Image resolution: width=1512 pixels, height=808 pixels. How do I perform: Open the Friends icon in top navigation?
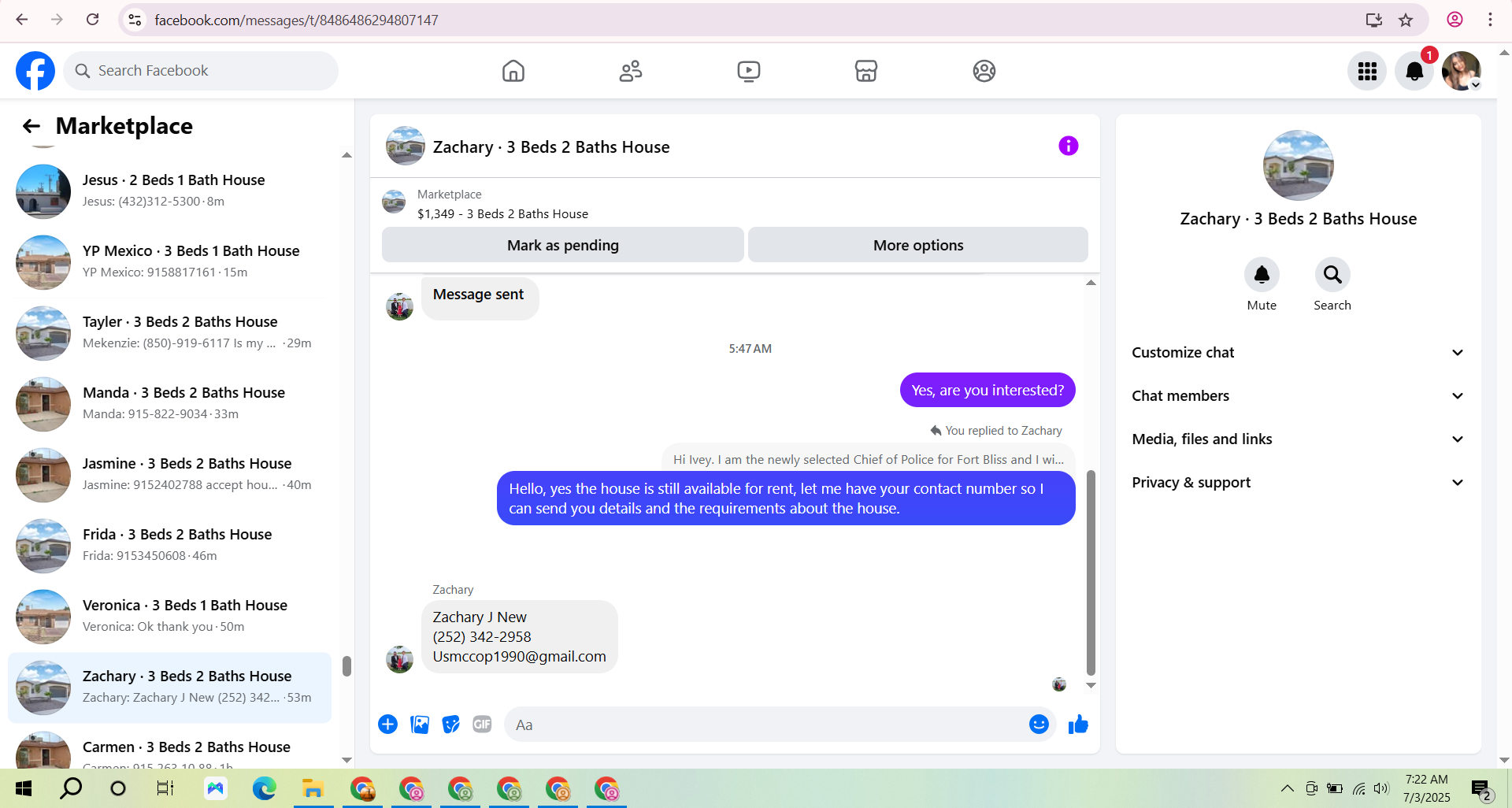[631, 71]
